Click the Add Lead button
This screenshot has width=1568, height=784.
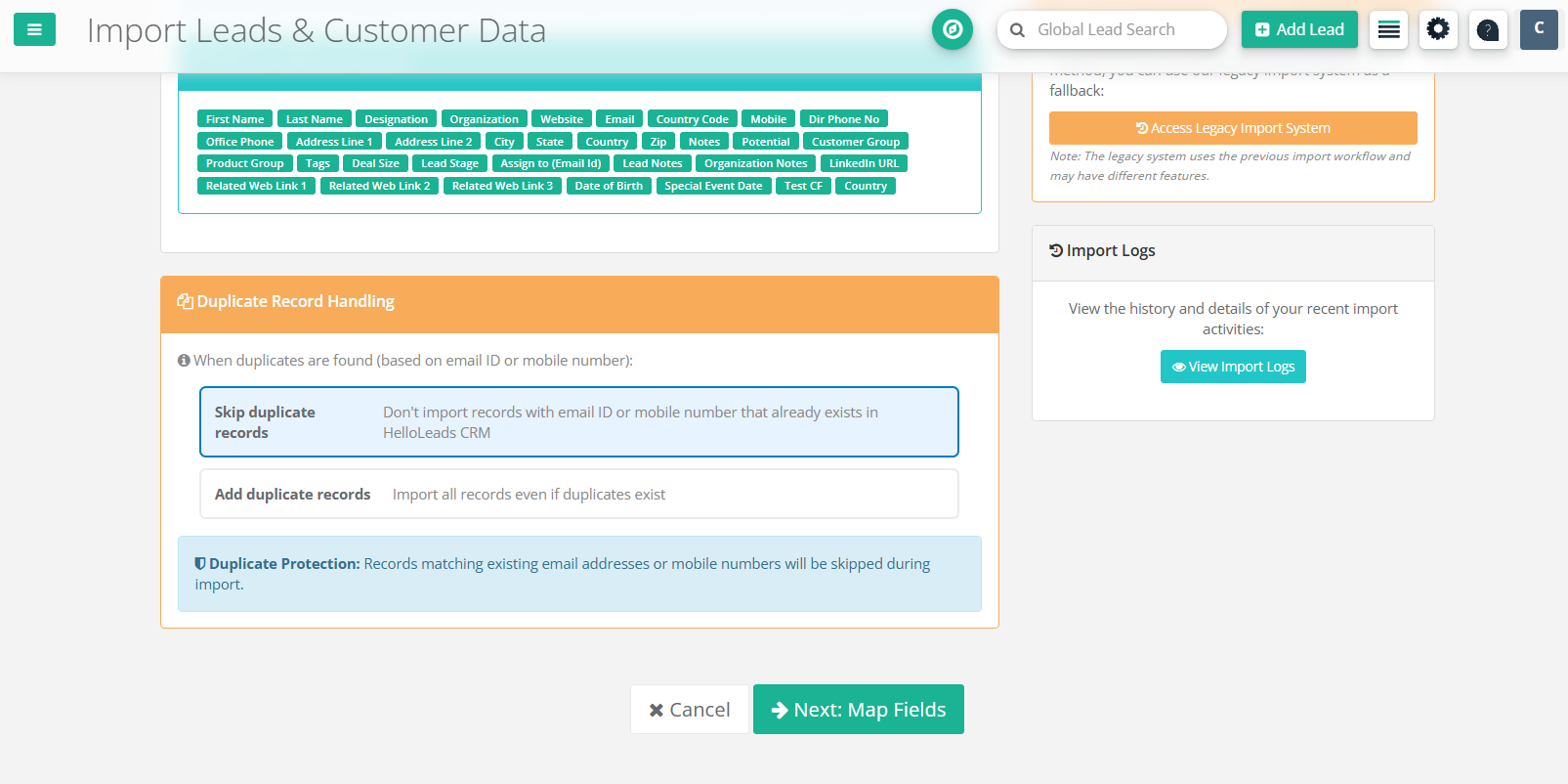[1298, 29]
